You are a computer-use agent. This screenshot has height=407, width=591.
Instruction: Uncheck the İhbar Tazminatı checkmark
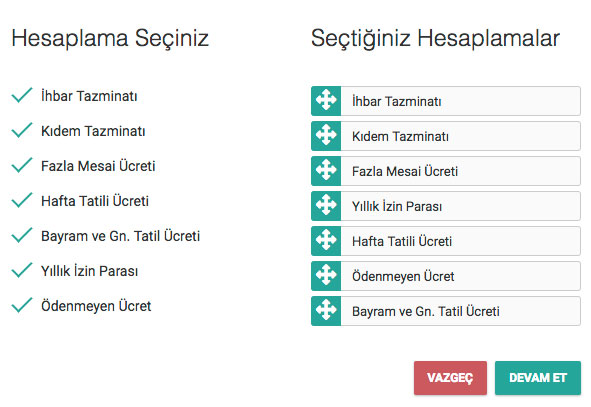coord(22,95)
